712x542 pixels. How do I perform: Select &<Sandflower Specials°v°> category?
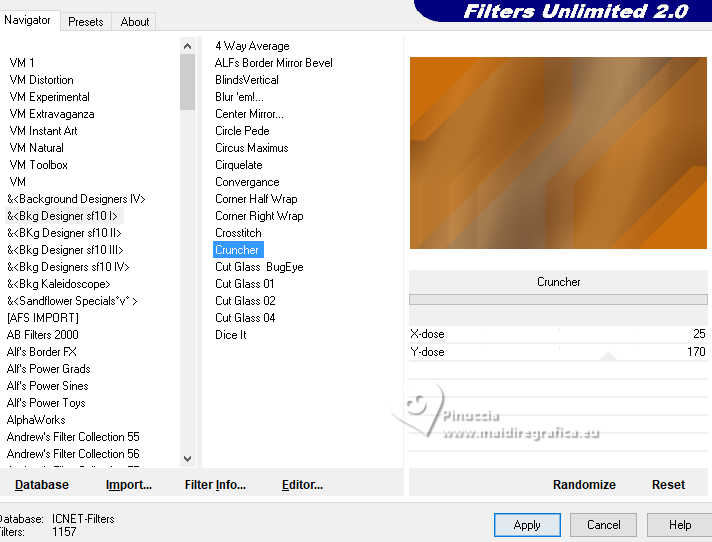pos(72,301)
